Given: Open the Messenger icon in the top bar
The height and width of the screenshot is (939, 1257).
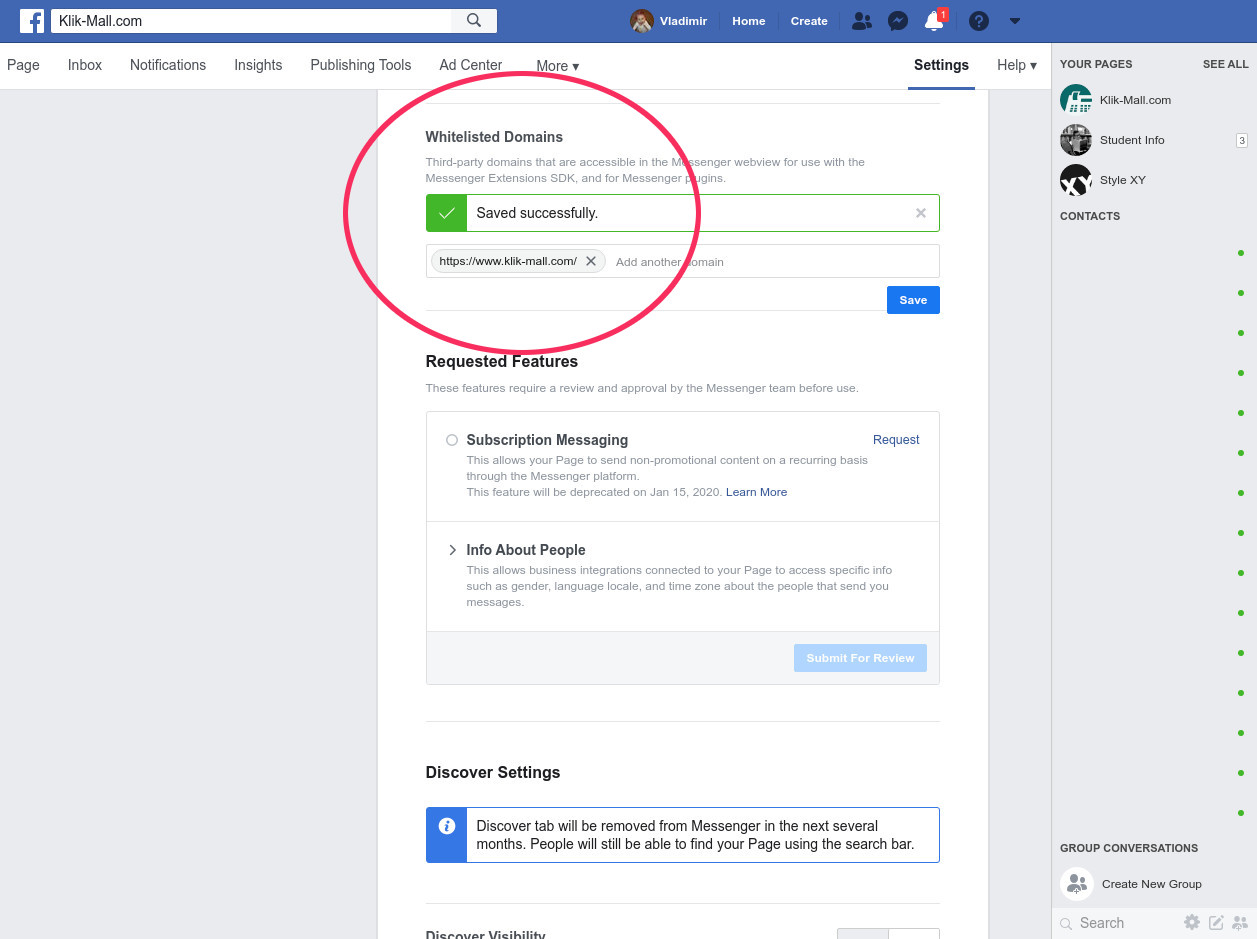Looking at the screenshot, I should (x=898, y=21).
